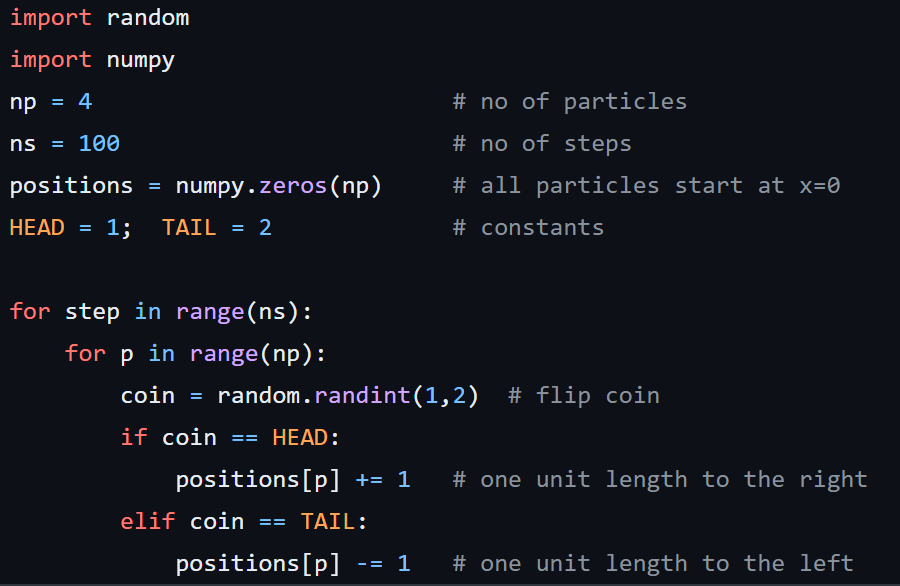The image size is (900, 586).
Task: Click the '# constants' comment
Action: tap(528, 228)
